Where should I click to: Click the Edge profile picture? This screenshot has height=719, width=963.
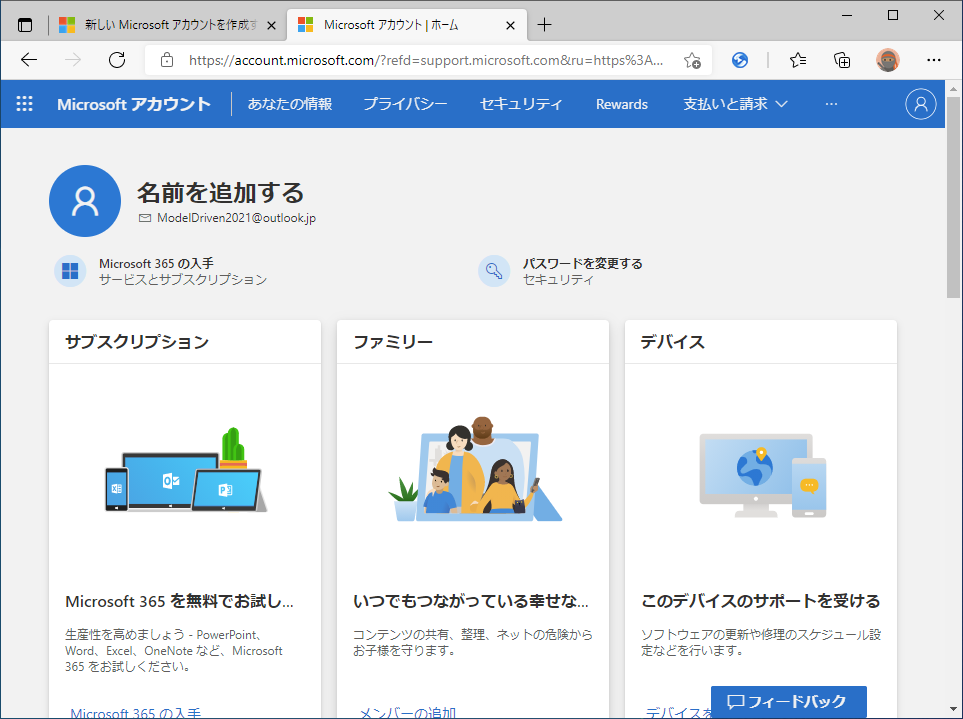pyautogui.click(x=887, y=60)
